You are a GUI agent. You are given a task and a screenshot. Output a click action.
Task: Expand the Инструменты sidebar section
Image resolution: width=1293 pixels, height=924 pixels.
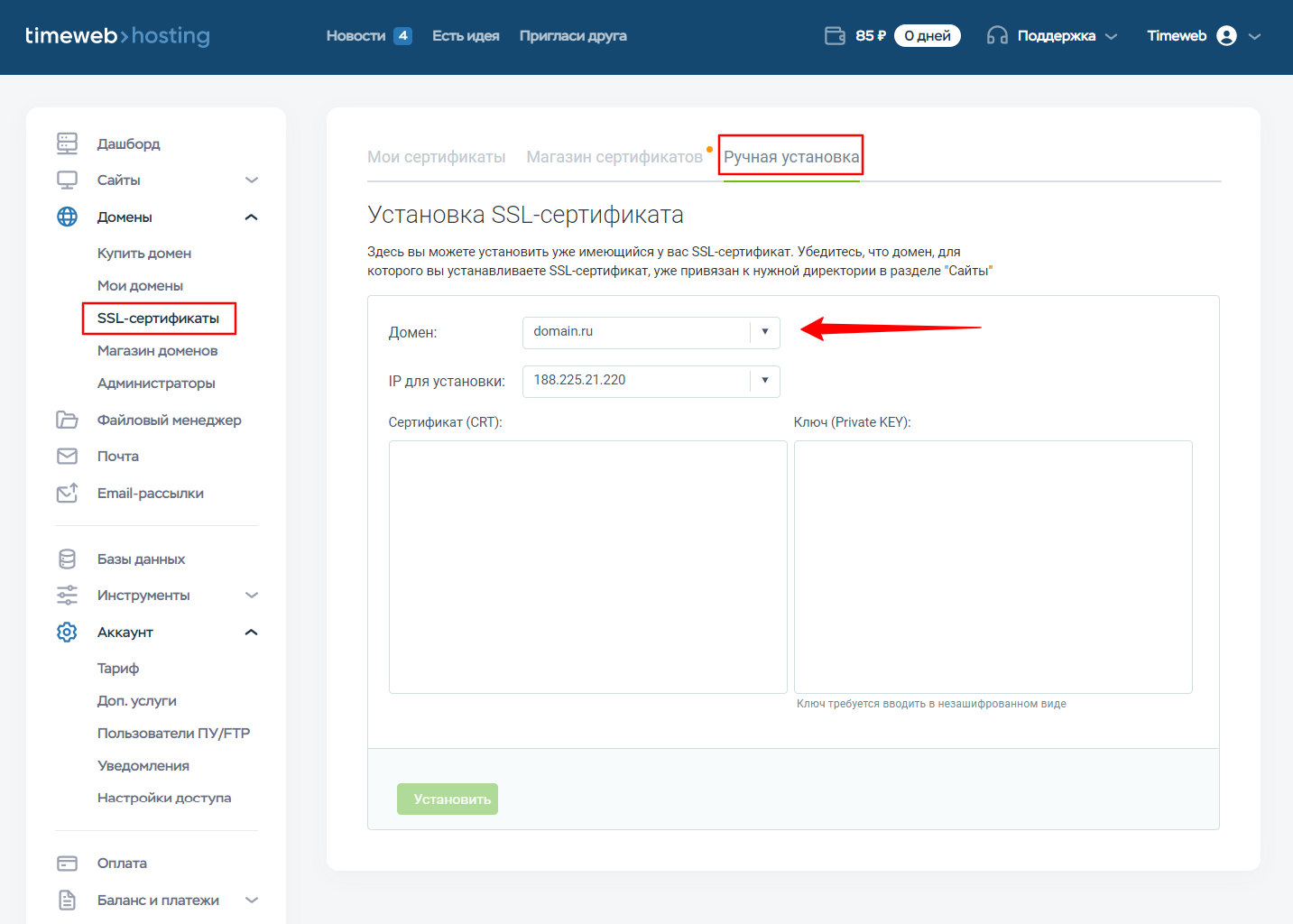[x=252, y=596]
